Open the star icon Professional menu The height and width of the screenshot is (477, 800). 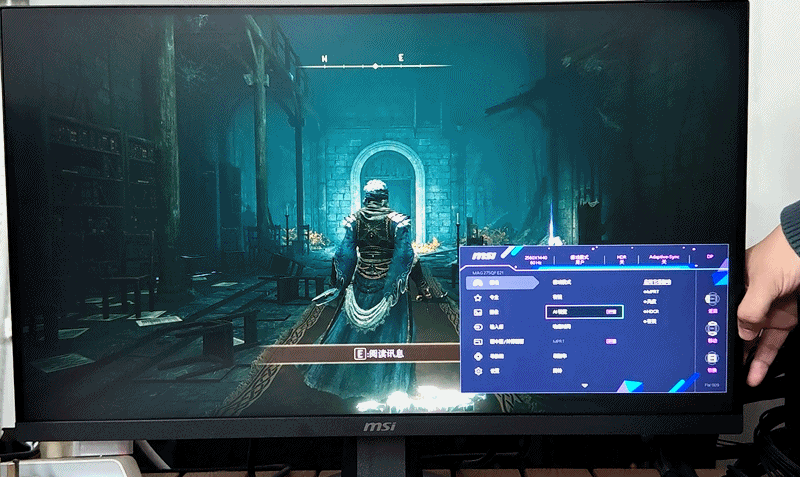(478, 297)
